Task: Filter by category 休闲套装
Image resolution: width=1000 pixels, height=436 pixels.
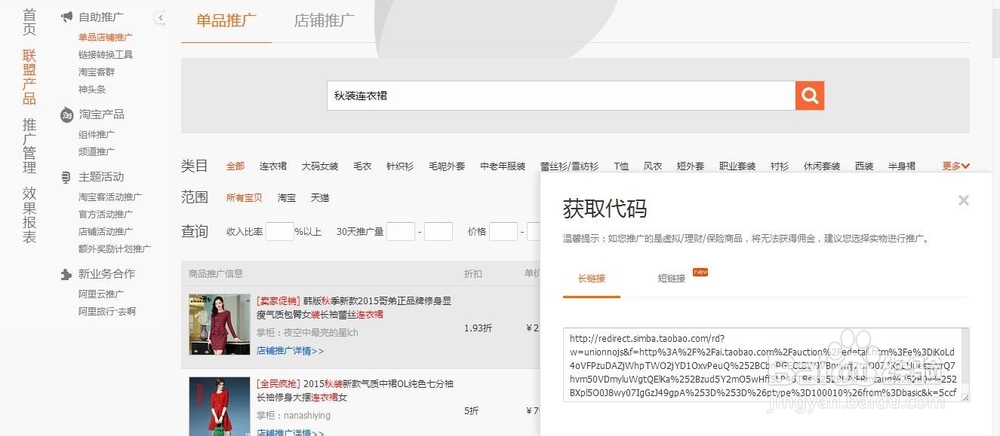Action: click(821, 166)
